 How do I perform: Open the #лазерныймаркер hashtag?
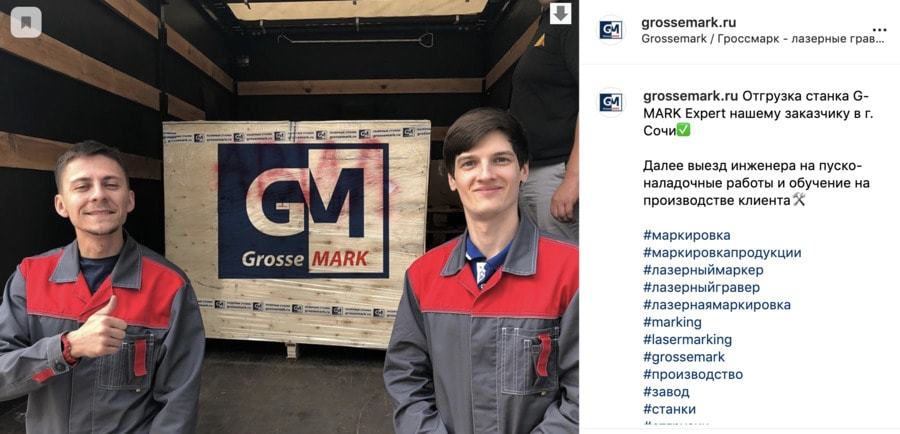click(x=703, y=270)
